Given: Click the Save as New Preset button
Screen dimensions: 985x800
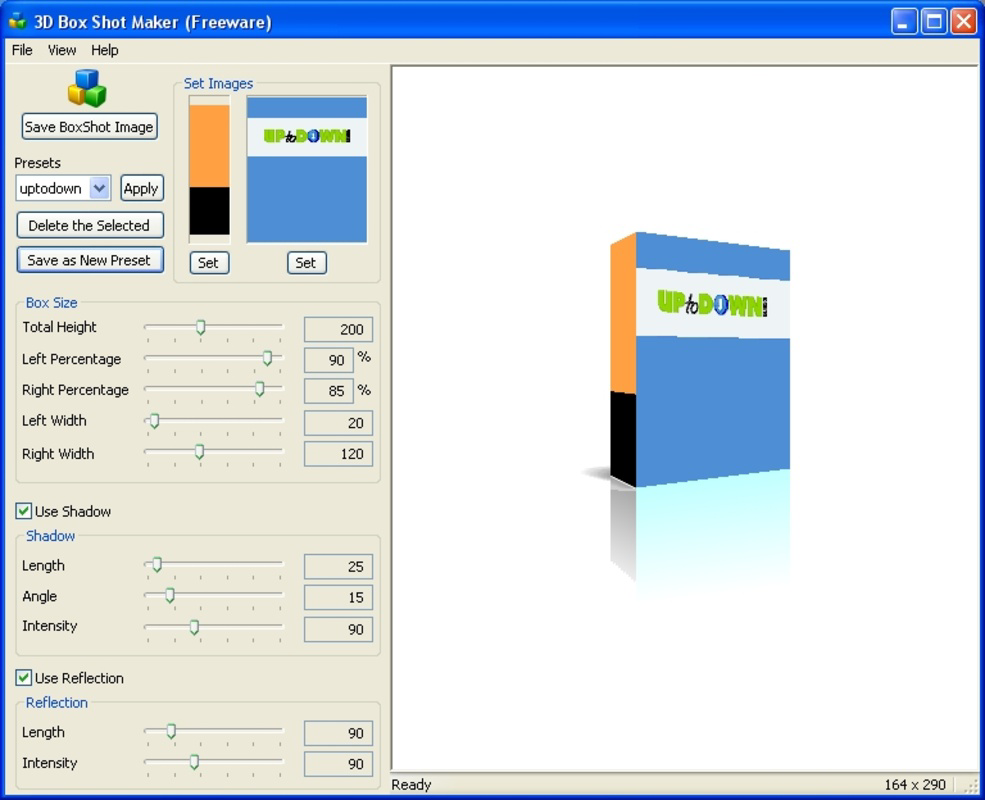Looking at the screenshot, I should point(89,260).
